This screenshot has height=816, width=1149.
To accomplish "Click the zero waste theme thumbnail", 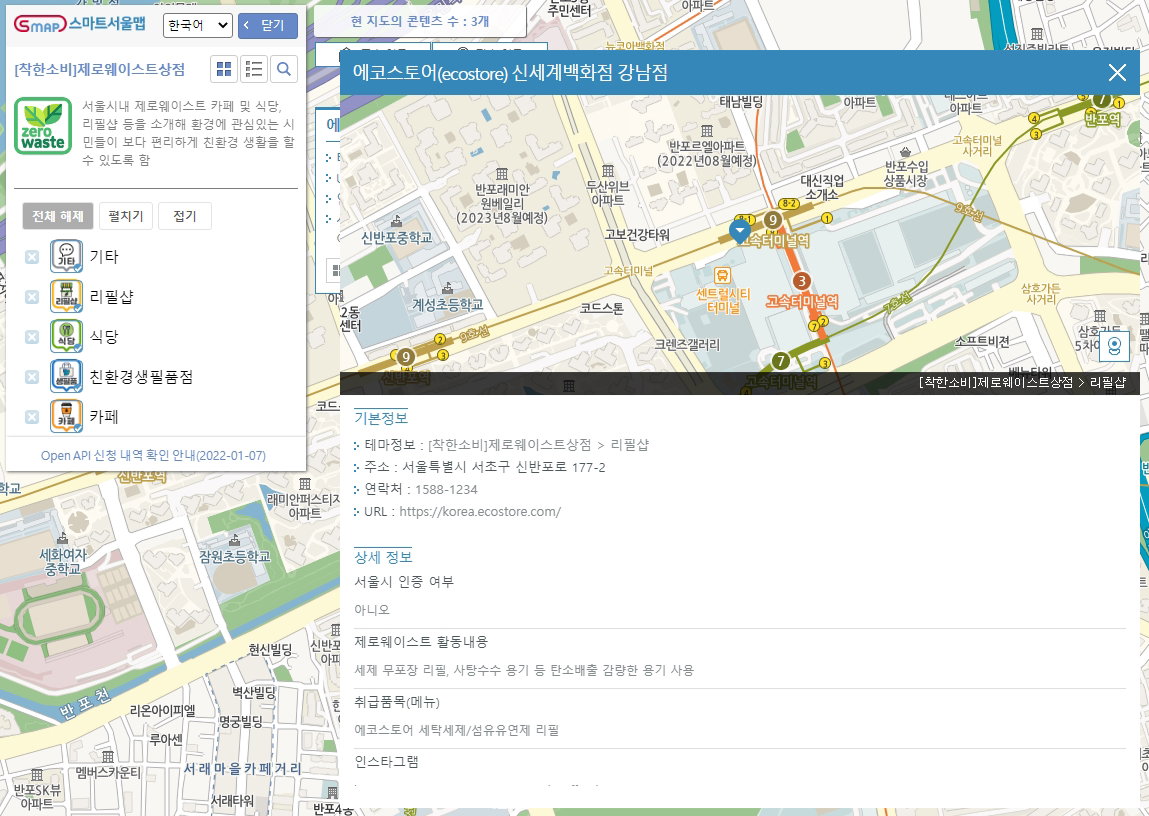I will pyautogui.click(x=43, y=126).
